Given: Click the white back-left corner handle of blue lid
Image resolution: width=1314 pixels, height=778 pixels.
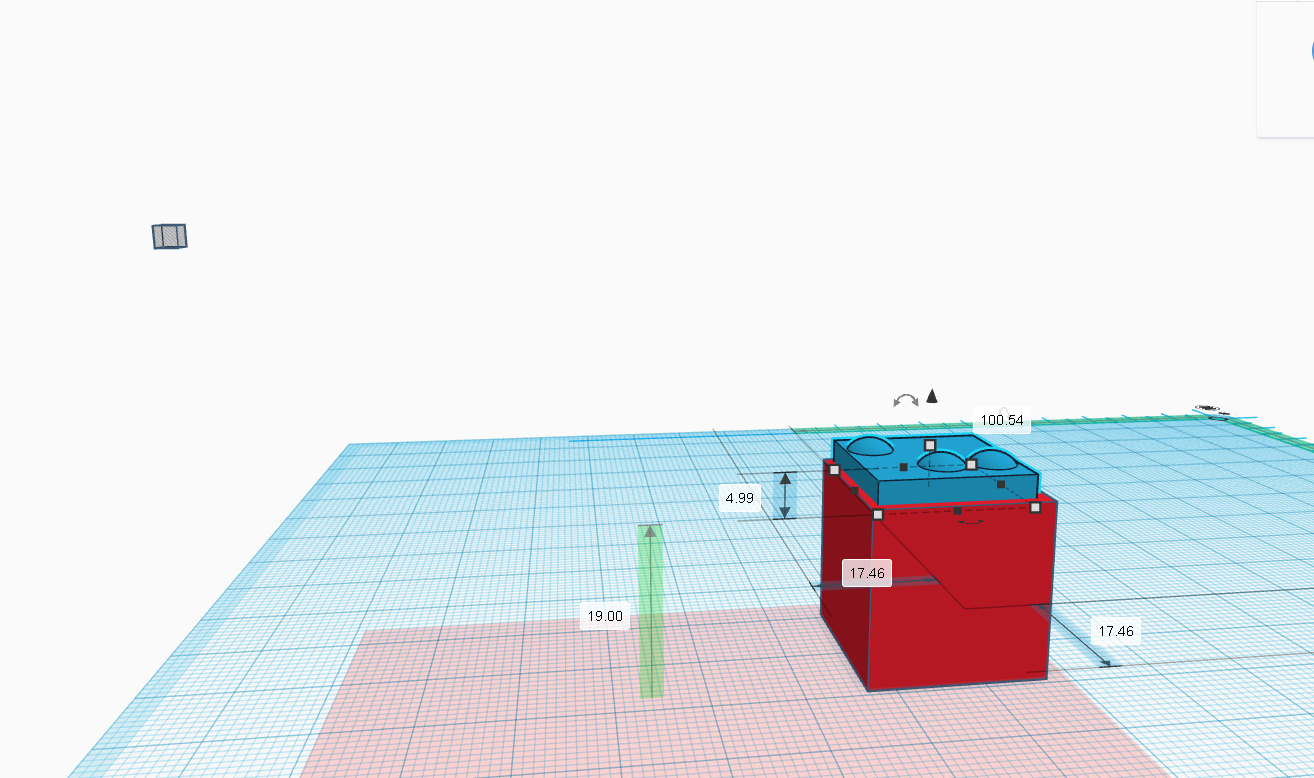Looking at the screenshot, I should point(834,469).
